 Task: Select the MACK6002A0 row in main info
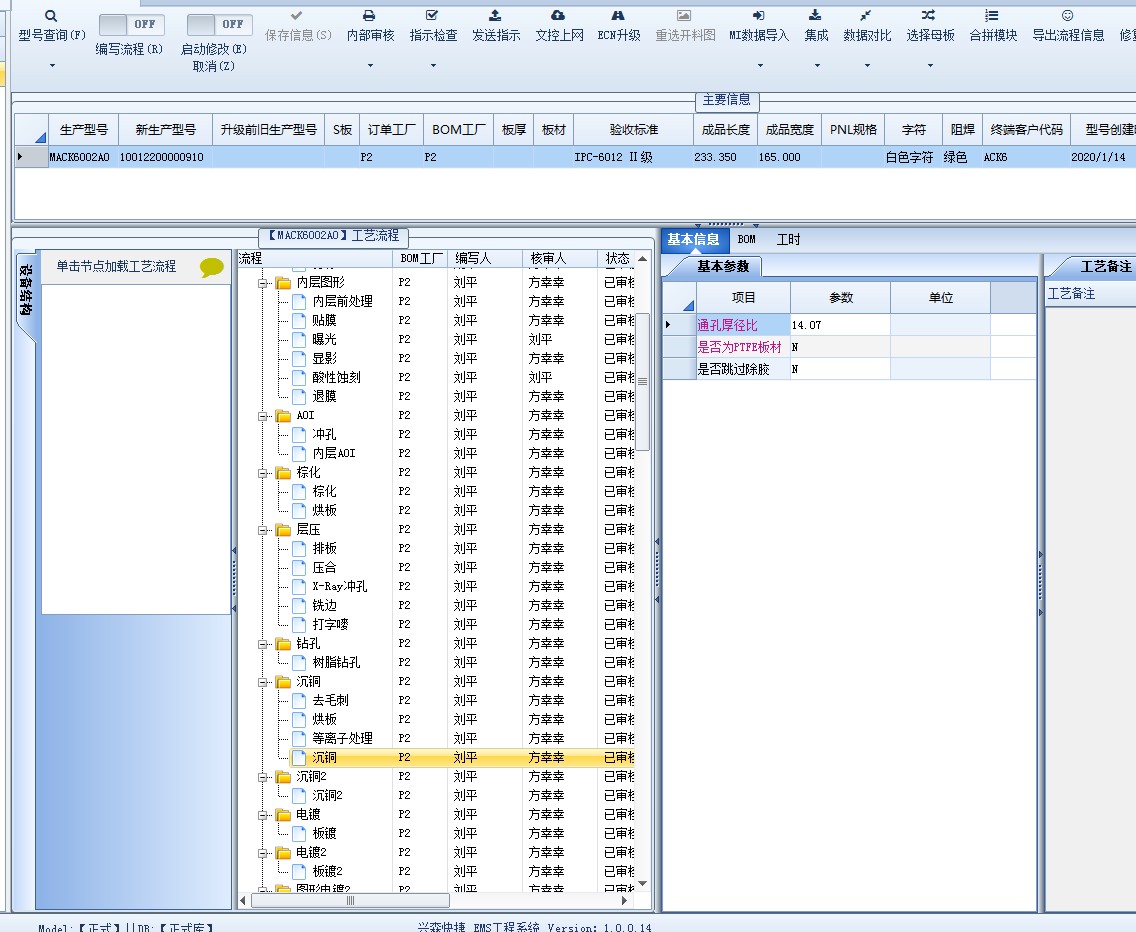click(575, 157)
